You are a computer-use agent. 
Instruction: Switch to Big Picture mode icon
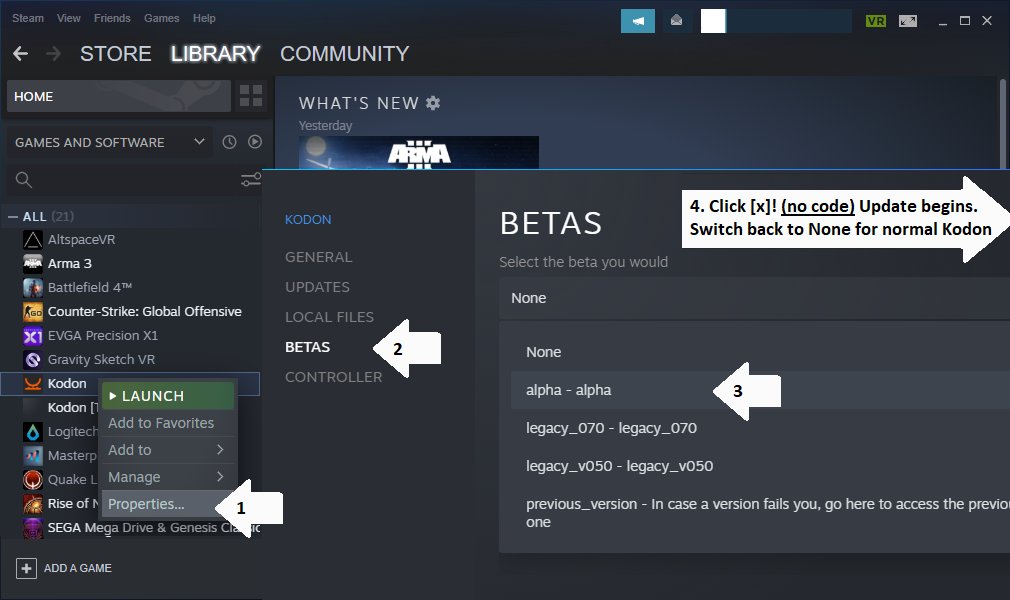tap(908, 21)
